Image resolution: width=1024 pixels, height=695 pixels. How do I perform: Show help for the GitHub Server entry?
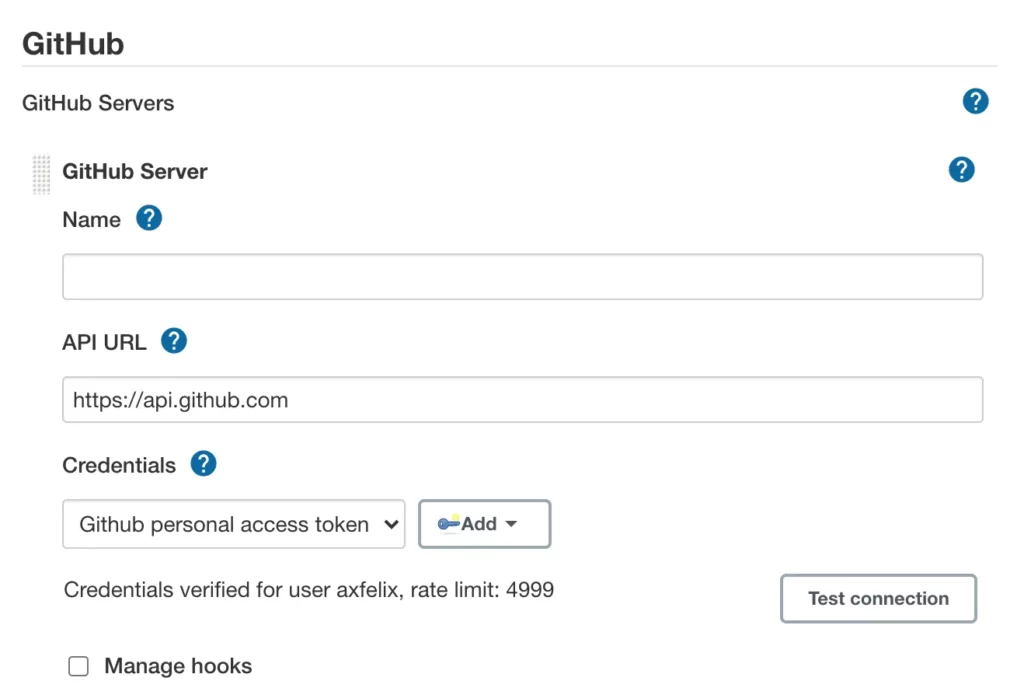[x=961, y=170]
